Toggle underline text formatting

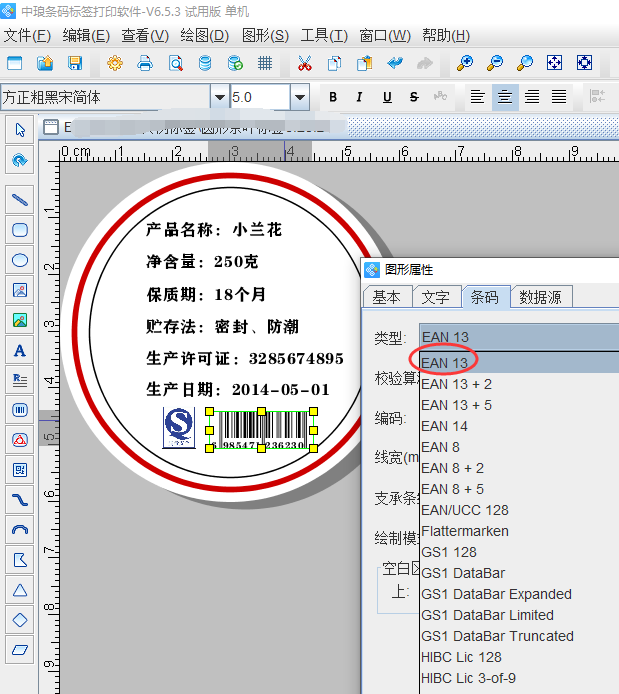[387, 97]
